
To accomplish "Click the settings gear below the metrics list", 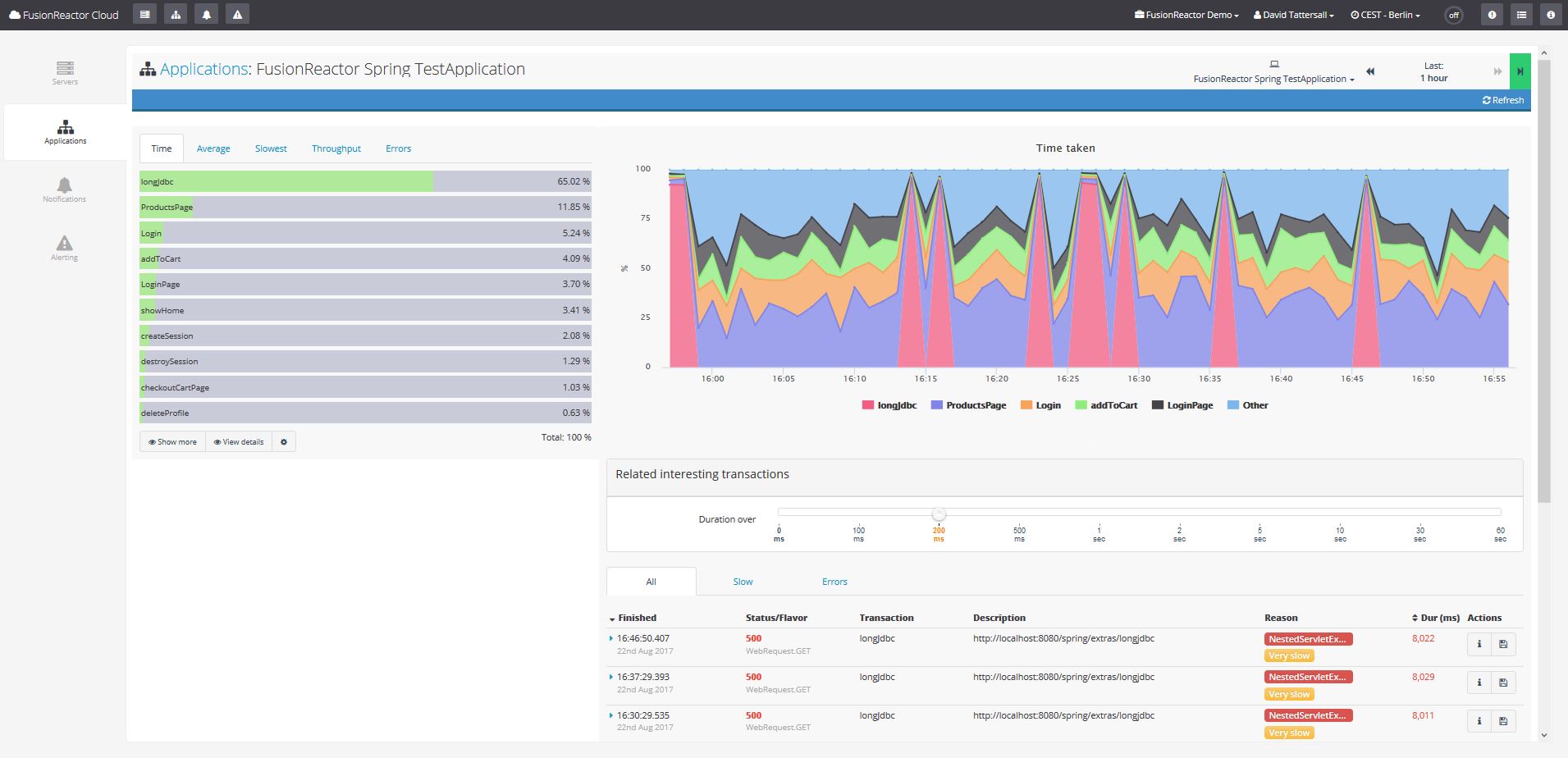I will (x=284, y=441).
